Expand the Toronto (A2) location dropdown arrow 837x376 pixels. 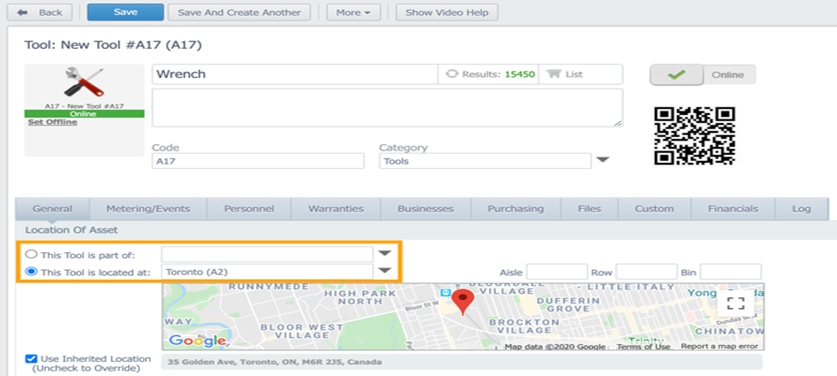coord(385,271)
